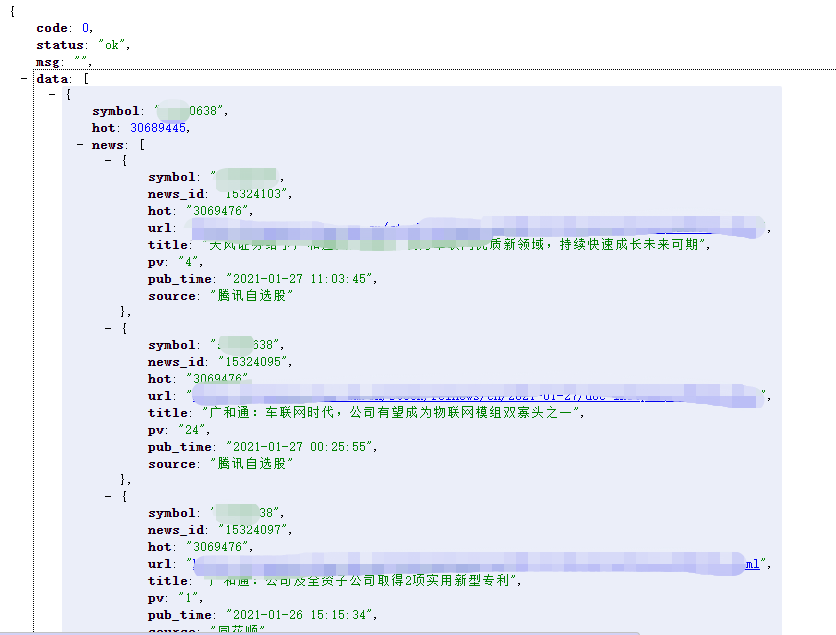Viewport: 836px width, 635px height.
Task: Open the second news item url link
Action: tap(450, 395)
